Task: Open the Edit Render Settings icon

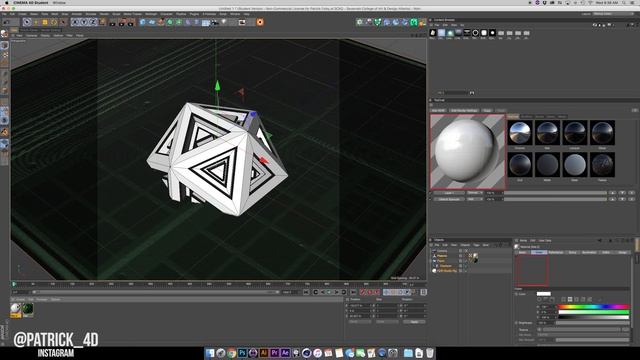Action: pyautogui.click(x=131, y=22)
